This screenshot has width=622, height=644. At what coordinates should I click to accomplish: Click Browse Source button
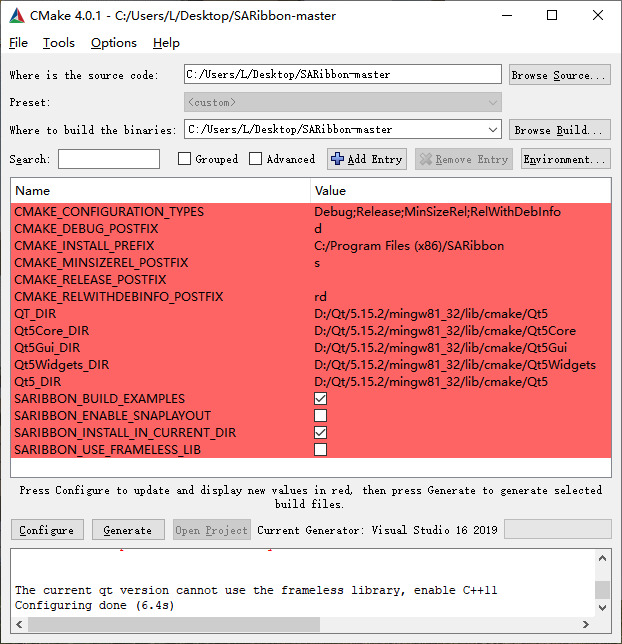[x=560, y=75]
